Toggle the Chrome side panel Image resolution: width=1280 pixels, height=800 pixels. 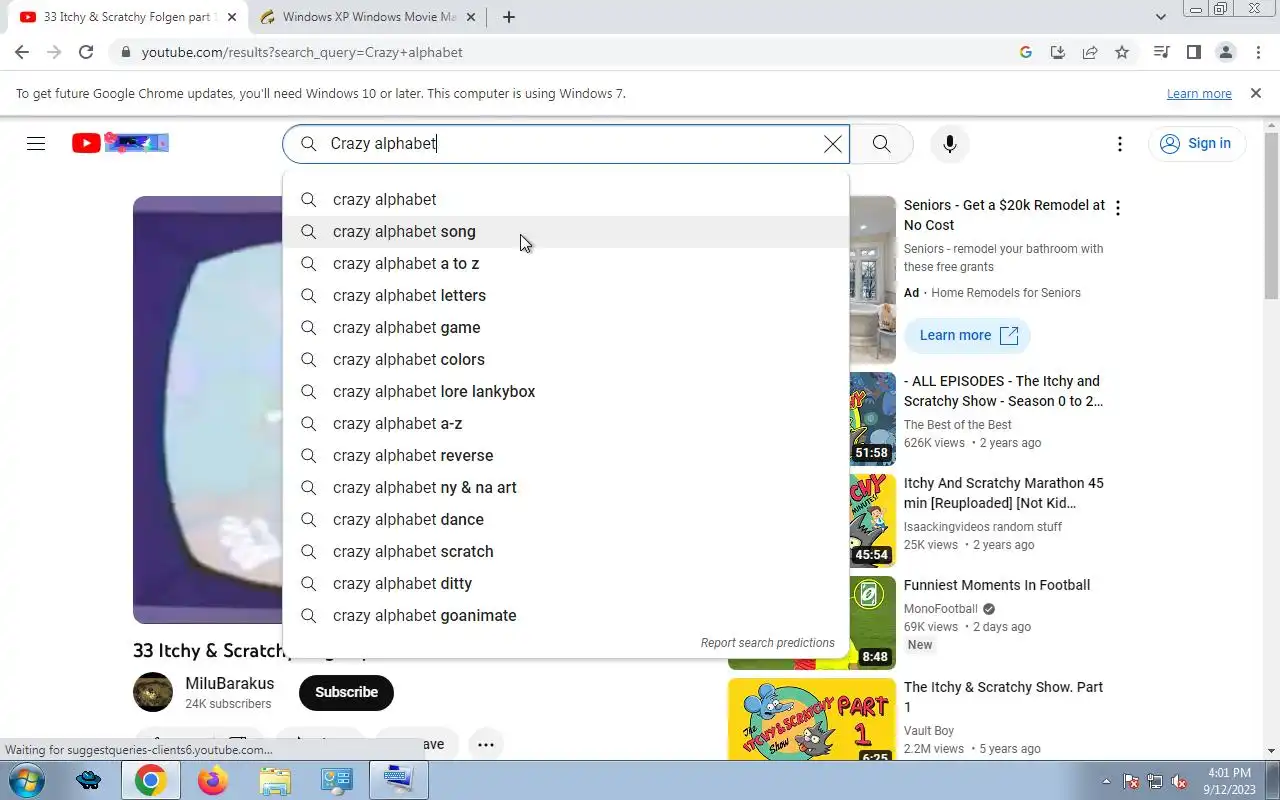pos(1193,52)
